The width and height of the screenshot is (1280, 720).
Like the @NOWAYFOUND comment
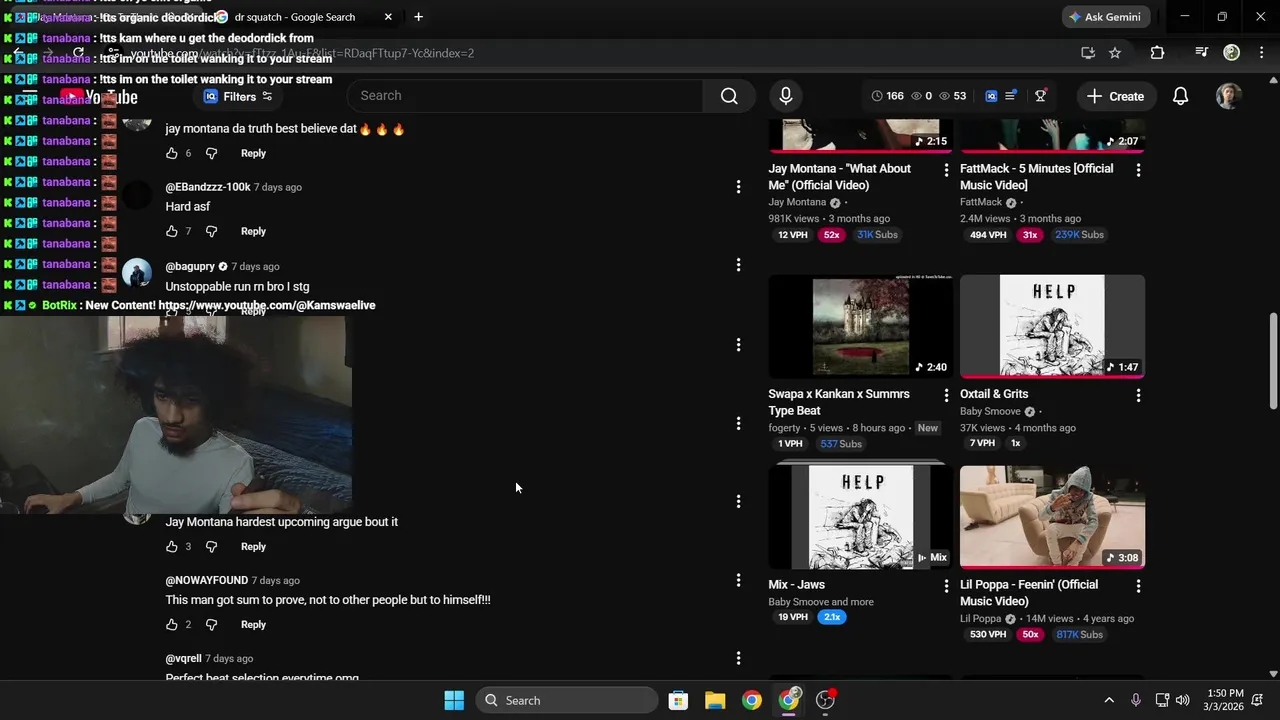172,624
